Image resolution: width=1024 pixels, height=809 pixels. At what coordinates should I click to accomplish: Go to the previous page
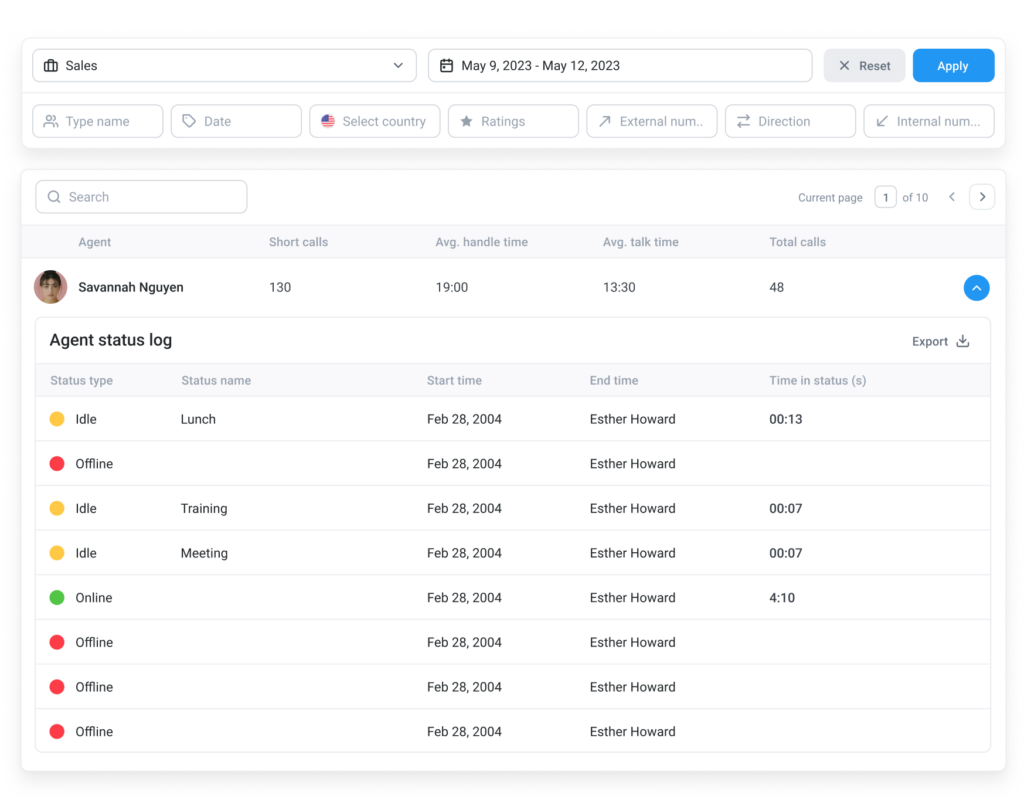click(952, 197)
